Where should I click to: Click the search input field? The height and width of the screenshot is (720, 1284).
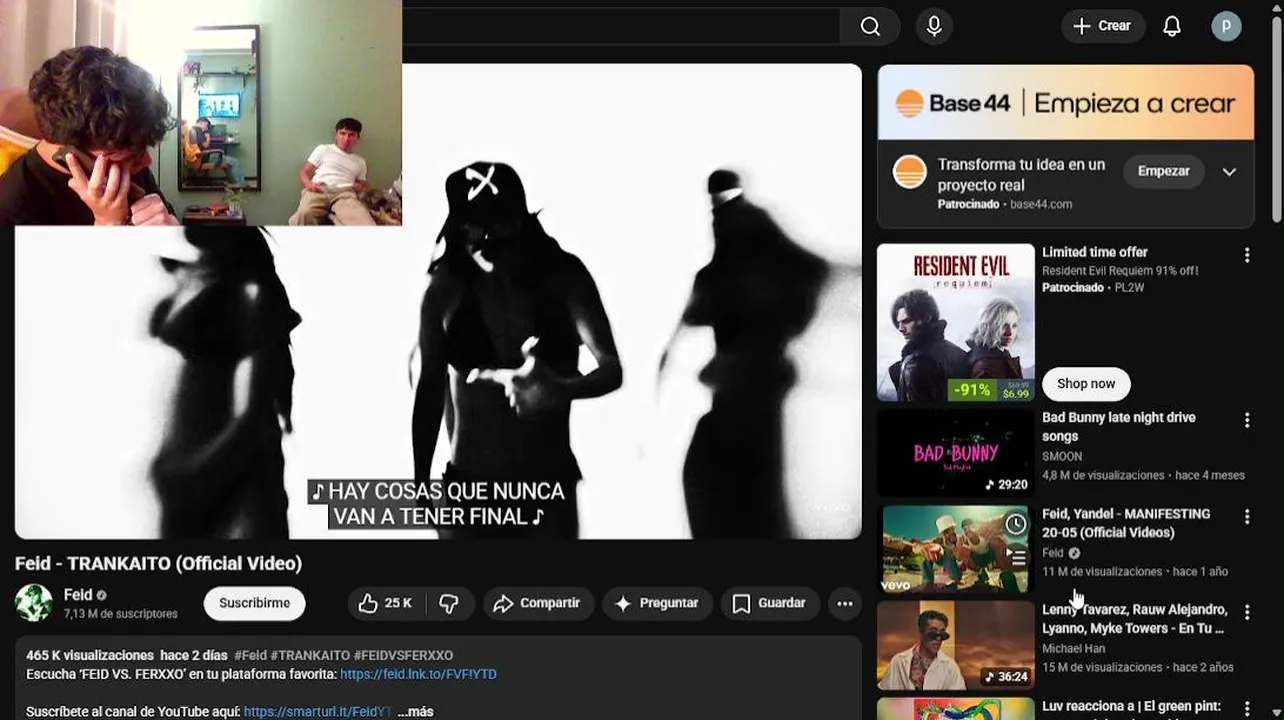tap(620, 26)
